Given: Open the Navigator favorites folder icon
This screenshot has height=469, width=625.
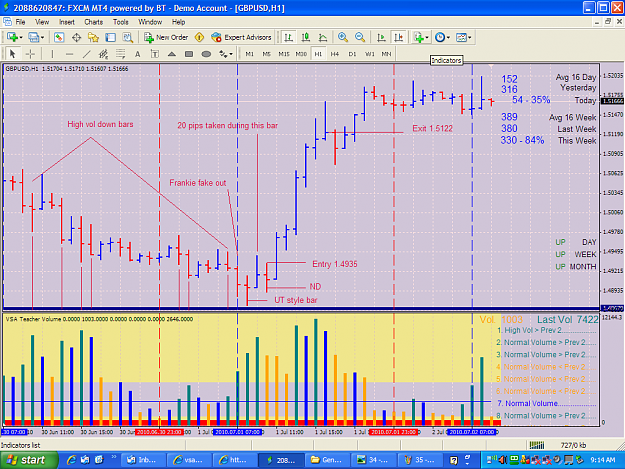Looking at the screenshot, I should [x=93, y=37].
